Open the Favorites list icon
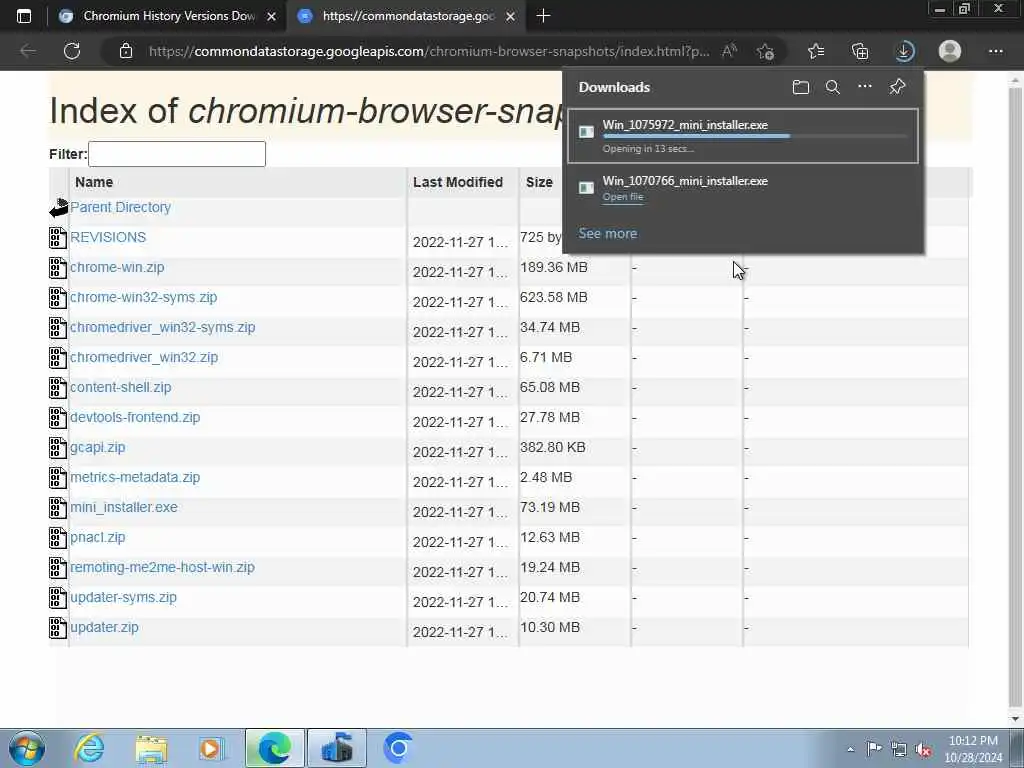This screenshot has height=768, width=1024. coord(816,51)
